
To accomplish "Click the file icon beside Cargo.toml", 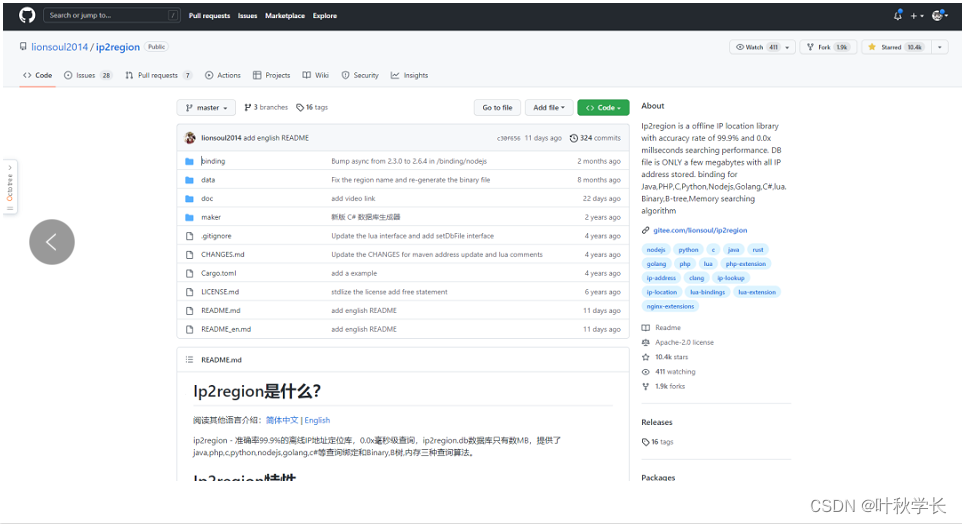I will point(190,273).
